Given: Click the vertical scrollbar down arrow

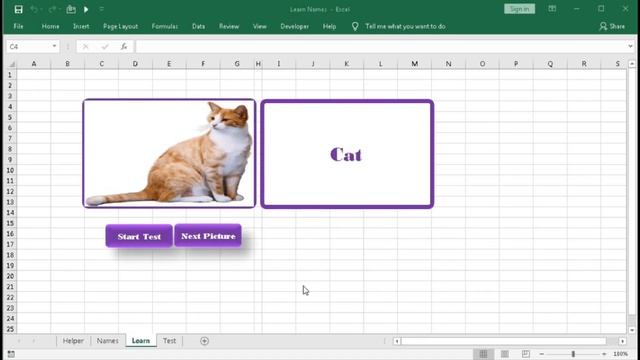Looking at the screenshot, I should [632, 330].
